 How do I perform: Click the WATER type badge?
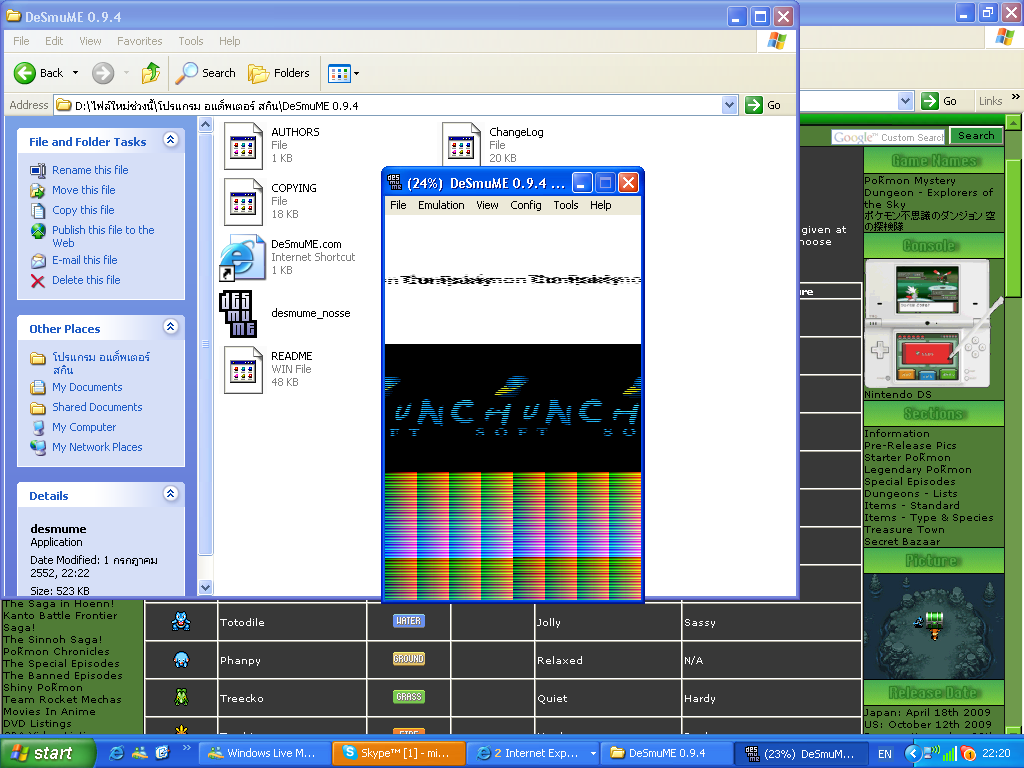(409, 621)
